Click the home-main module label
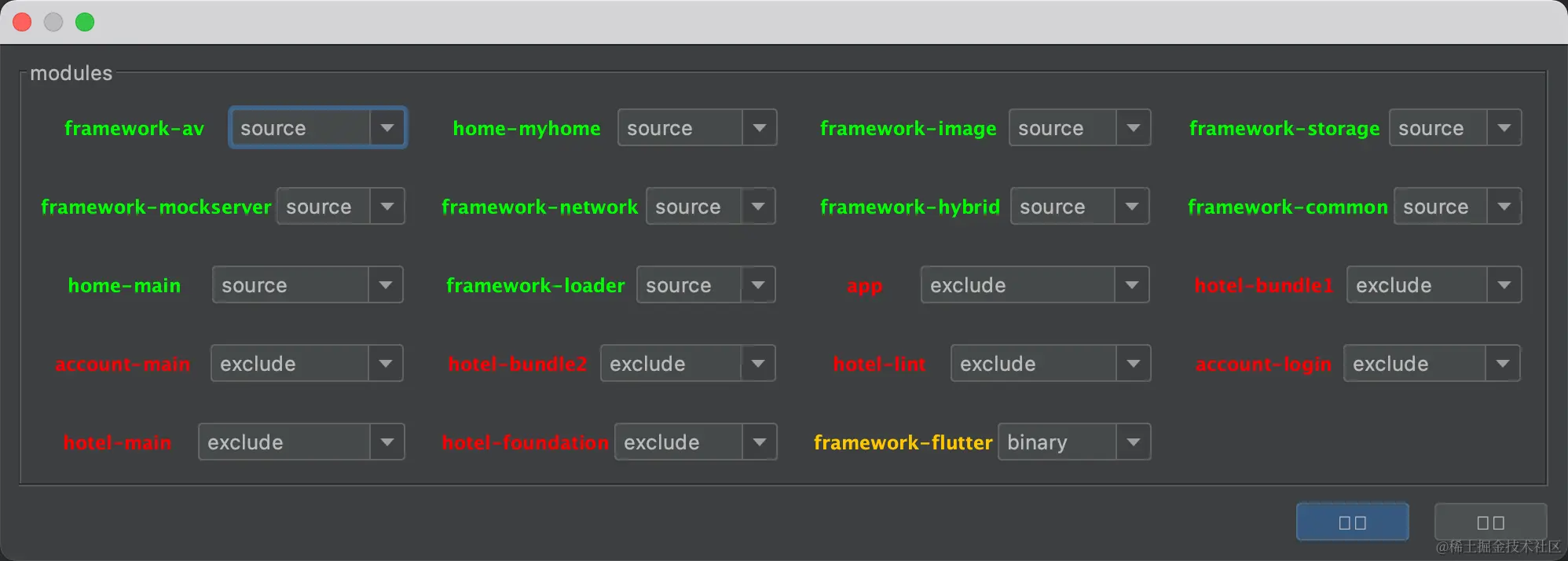 (x=124, y=285)
